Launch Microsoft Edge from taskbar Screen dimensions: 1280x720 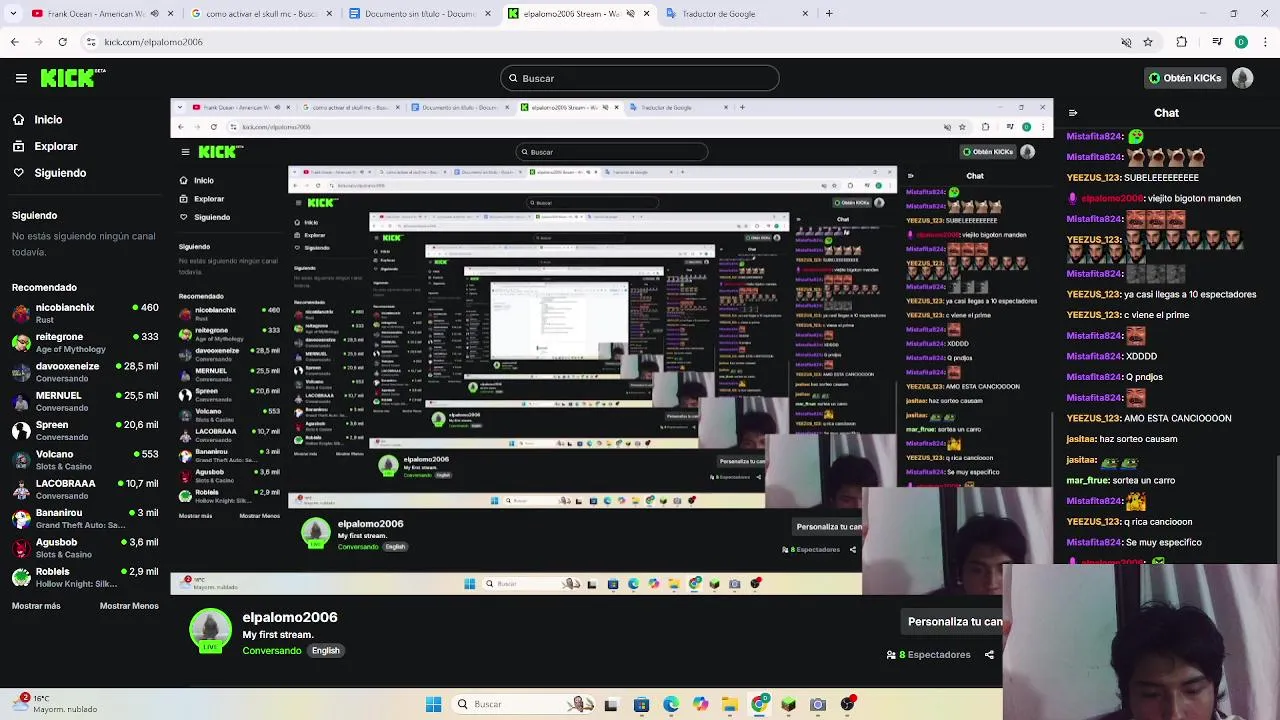[x=671, y=704]
